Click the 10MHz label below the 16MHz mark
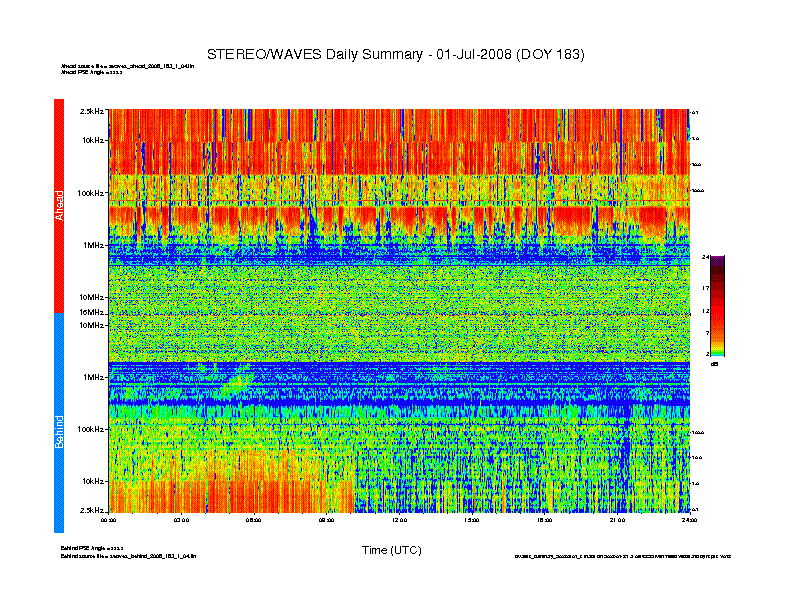792x612 pixels. point(91,325)
